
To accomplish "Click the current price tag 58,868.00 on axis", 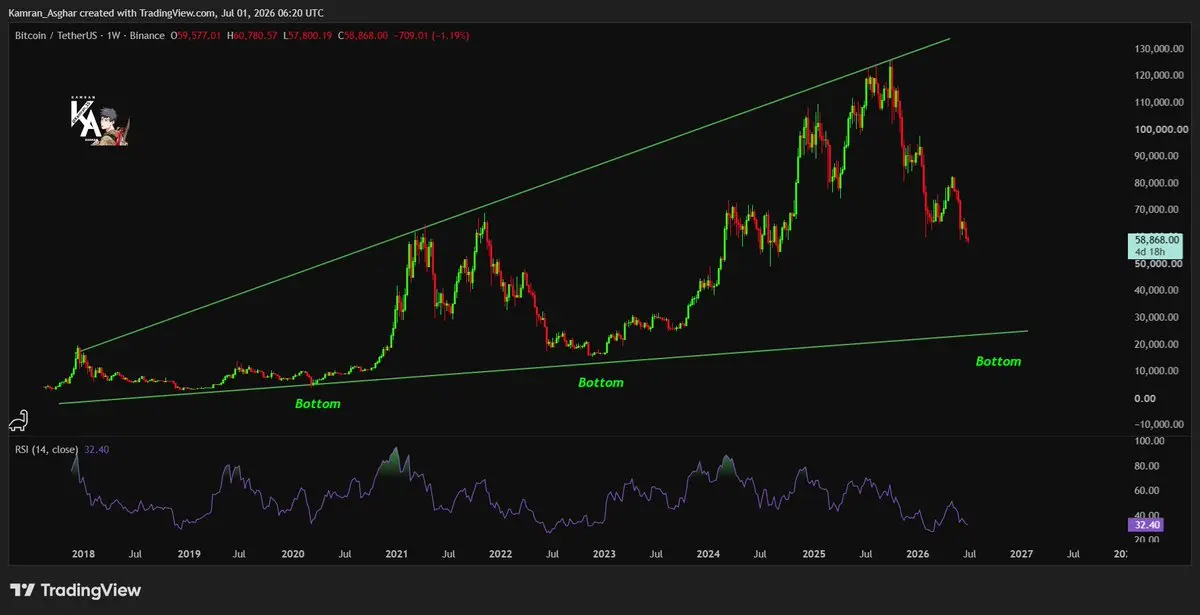I will (x=1155, y=240).
